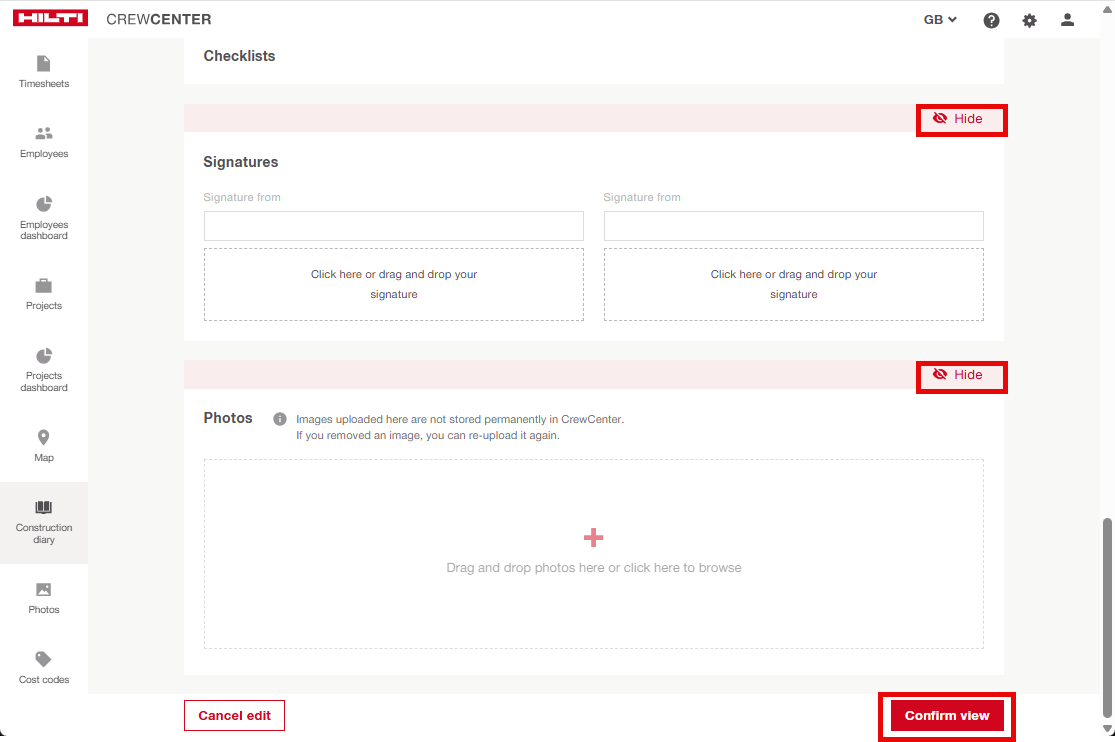This screenshot has height=742, width=1115.
Task: Click the left Signature from field
Action: pos(393,226)
